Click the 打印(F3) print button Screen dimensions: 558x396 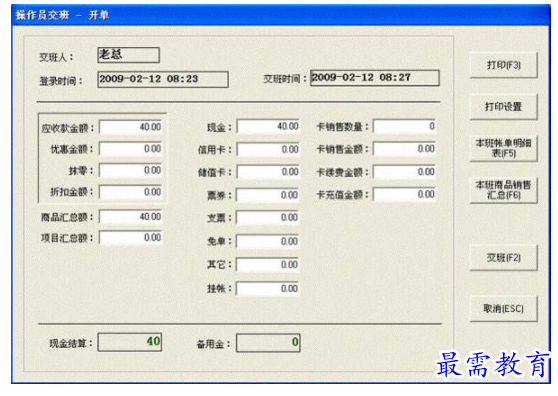pos(503,65)
